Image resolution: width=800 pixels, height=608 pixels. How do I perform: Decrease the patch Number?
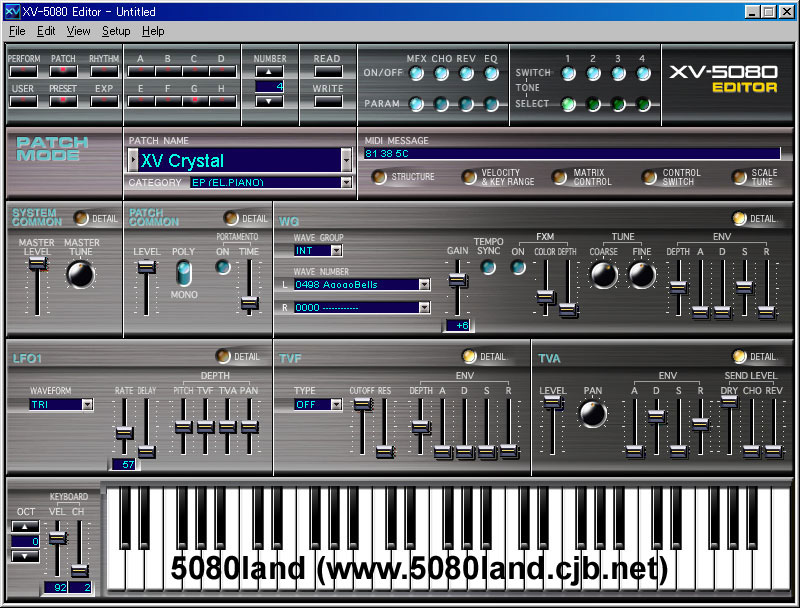coord(269,101)
